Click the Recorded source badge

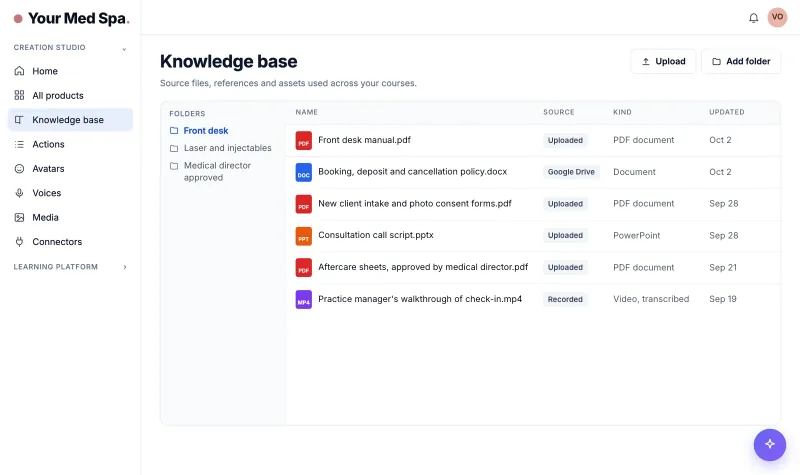[565, 299]
